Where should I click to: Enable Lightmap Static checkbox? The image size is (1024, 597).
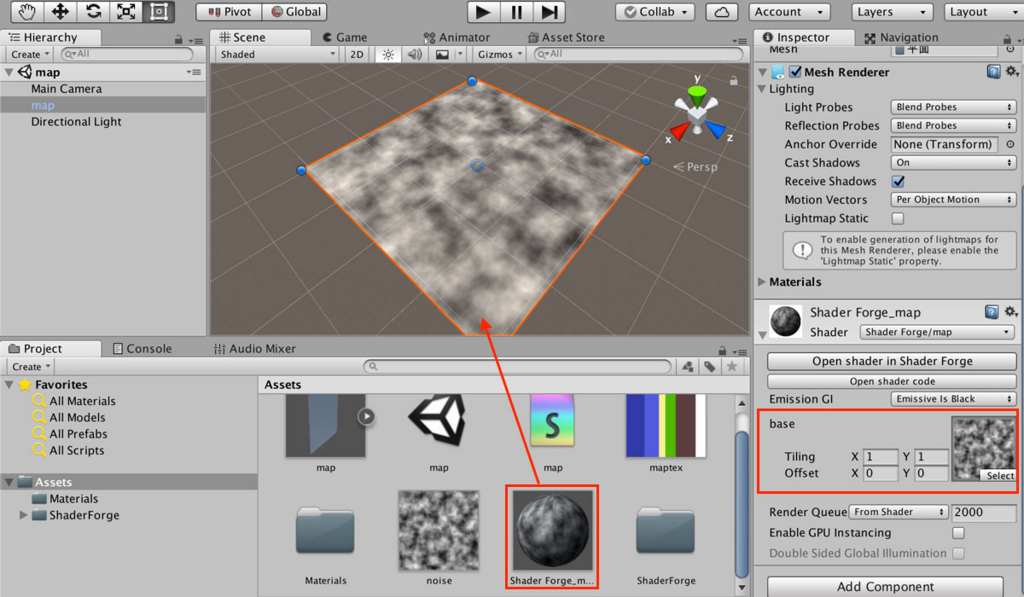(898, 218)
